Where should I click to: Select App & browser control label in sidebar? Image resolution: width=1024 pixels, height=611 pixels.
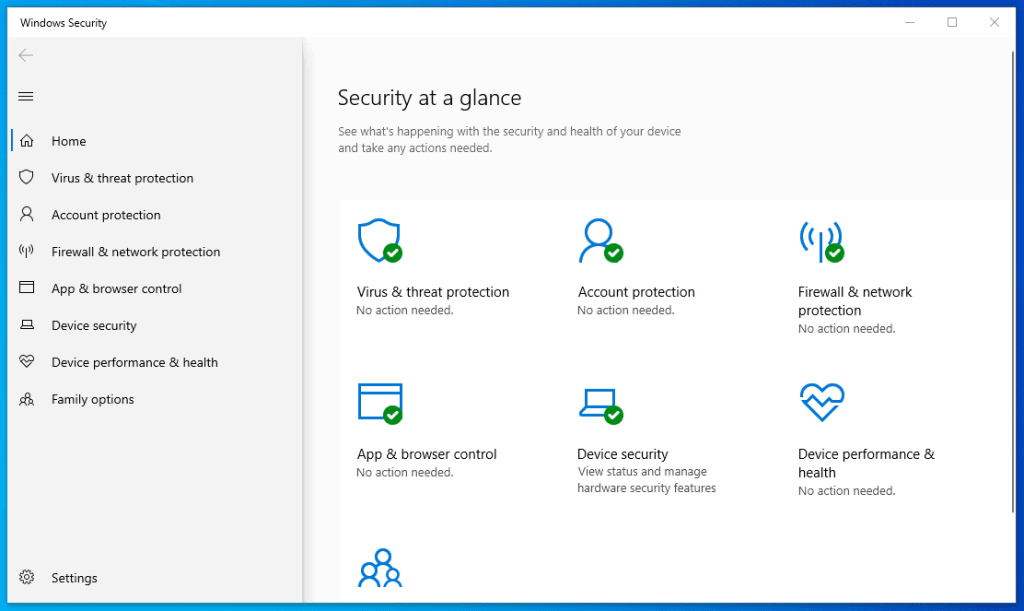click(116, 289)
